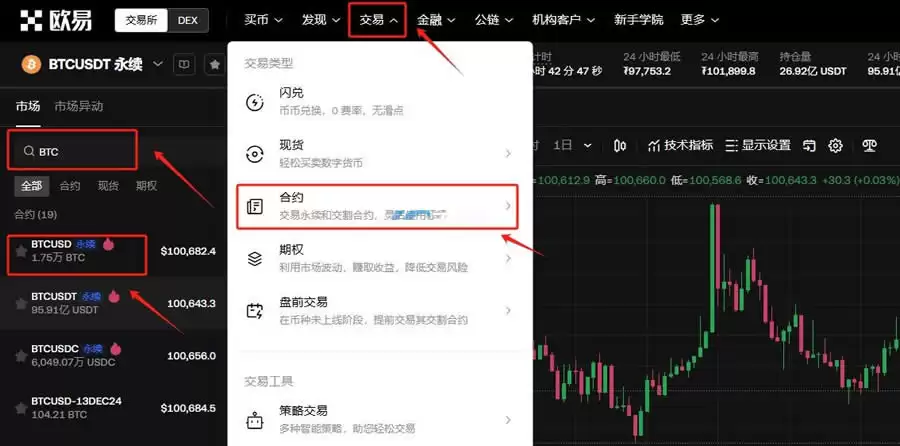
Task: Expand the 金融 menu
Action: [x=436, y=20]
